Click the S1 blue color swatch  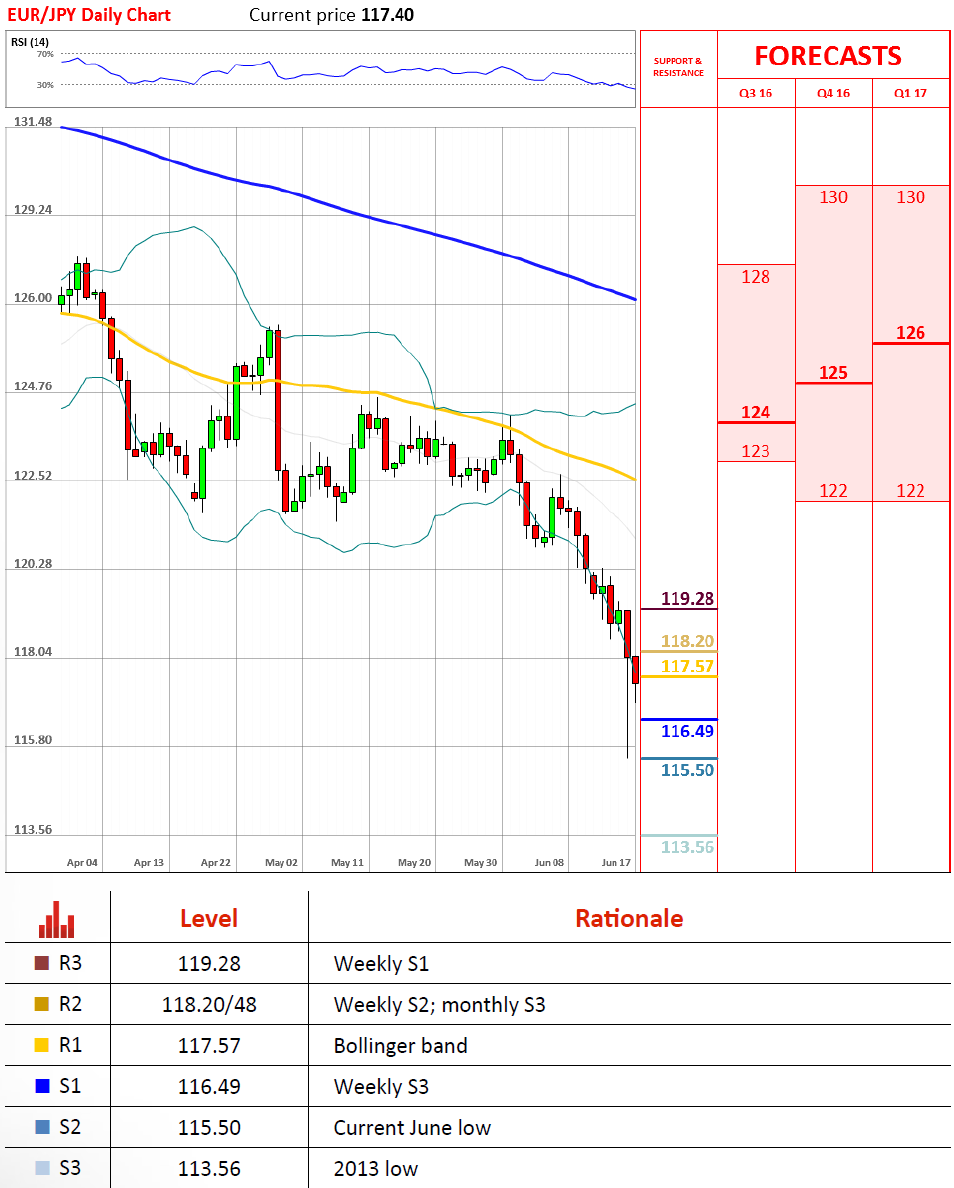[42, 1086]
